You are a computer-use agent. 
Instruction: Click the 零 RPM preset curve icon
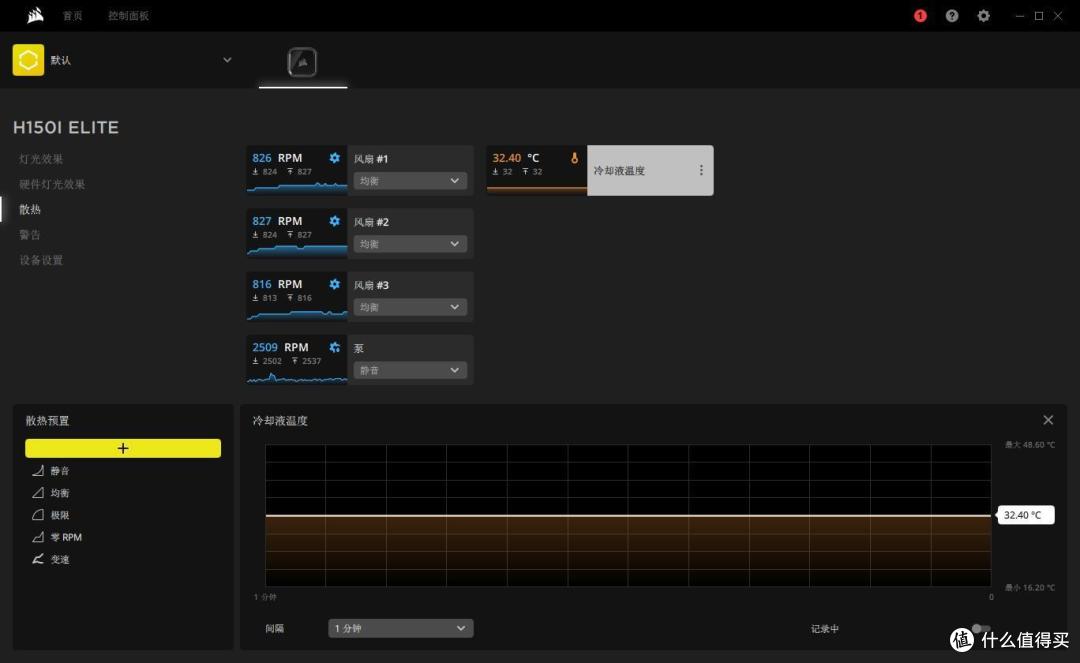38,537
